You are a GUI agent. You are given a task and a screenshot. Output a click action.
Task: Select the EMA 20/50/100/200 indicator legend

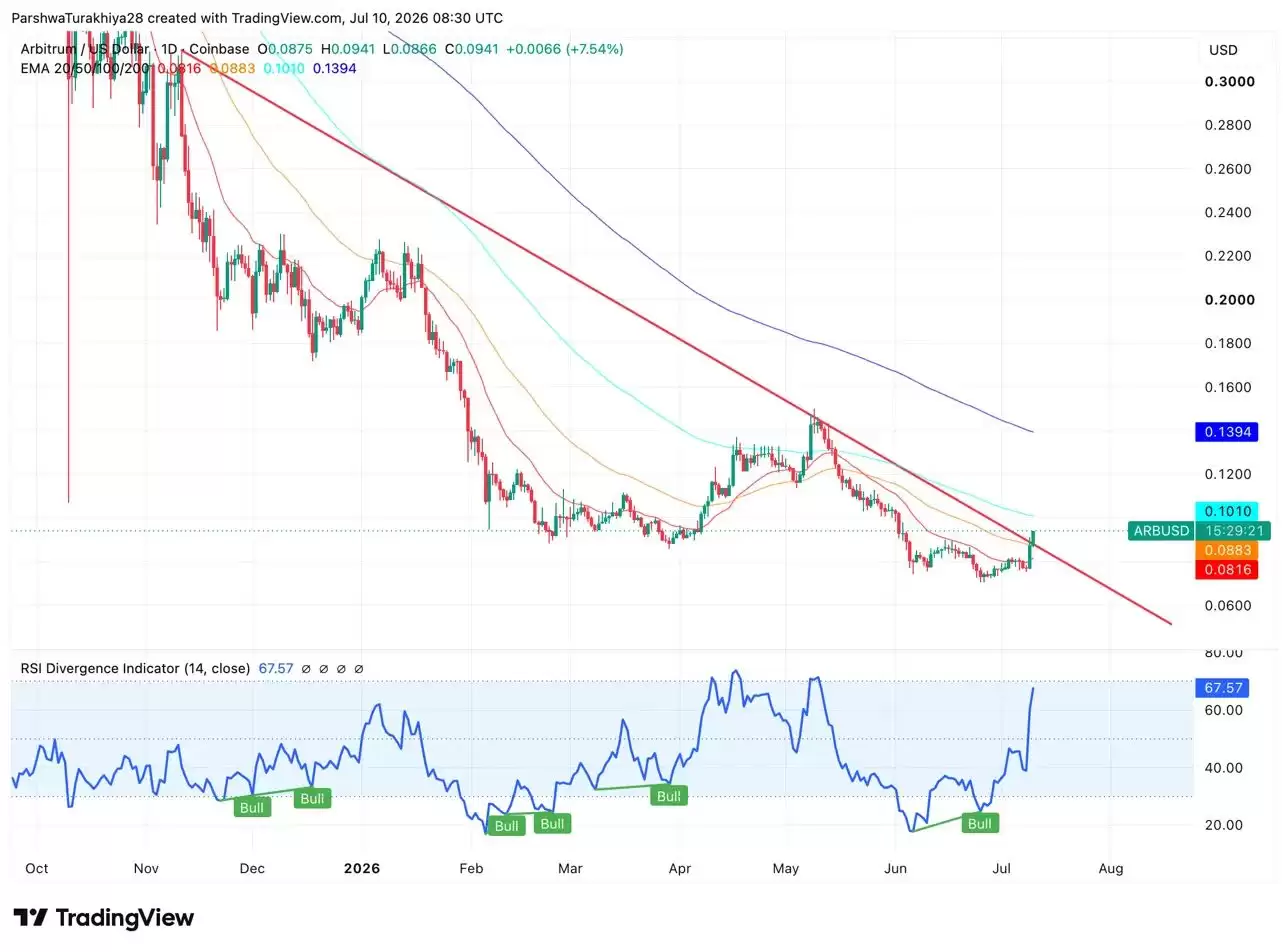[85, 68]
